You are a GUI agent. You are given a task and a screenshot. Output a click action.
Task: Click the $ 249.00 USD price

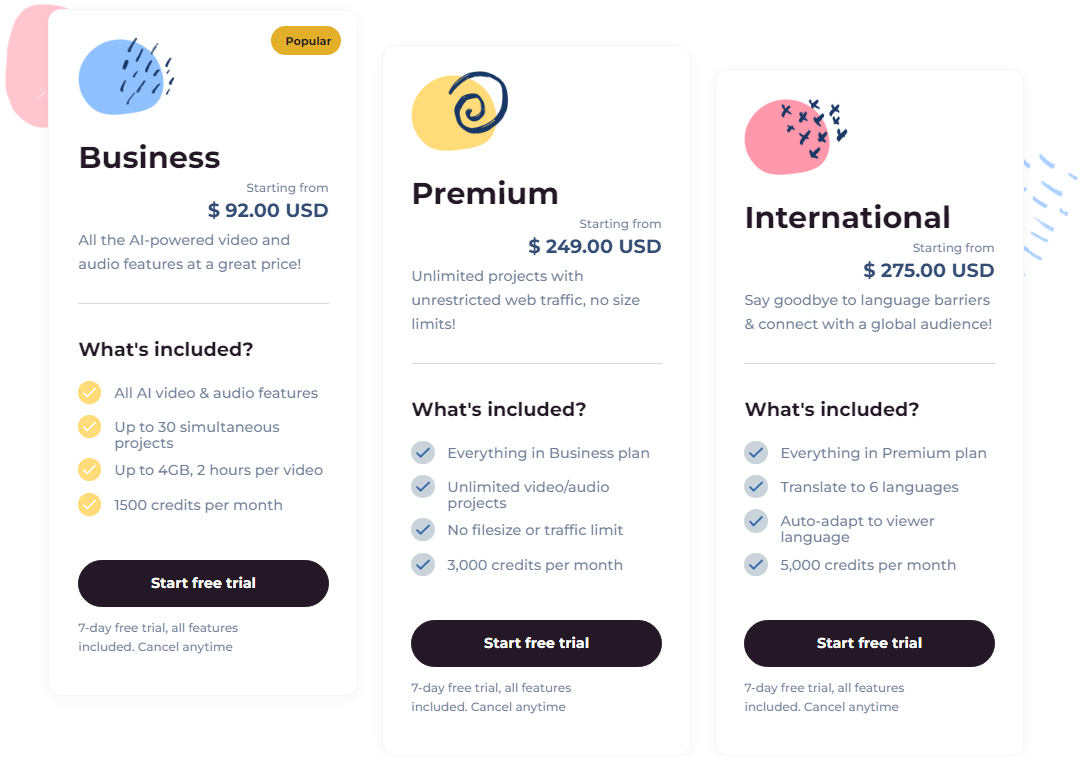(x=595, y=246)
